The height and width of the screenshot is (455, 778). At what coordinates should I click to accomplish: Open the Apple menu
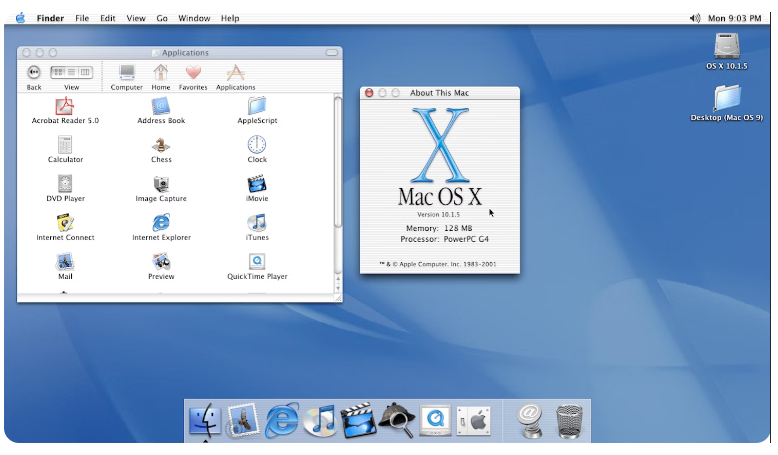pos(20,18)
